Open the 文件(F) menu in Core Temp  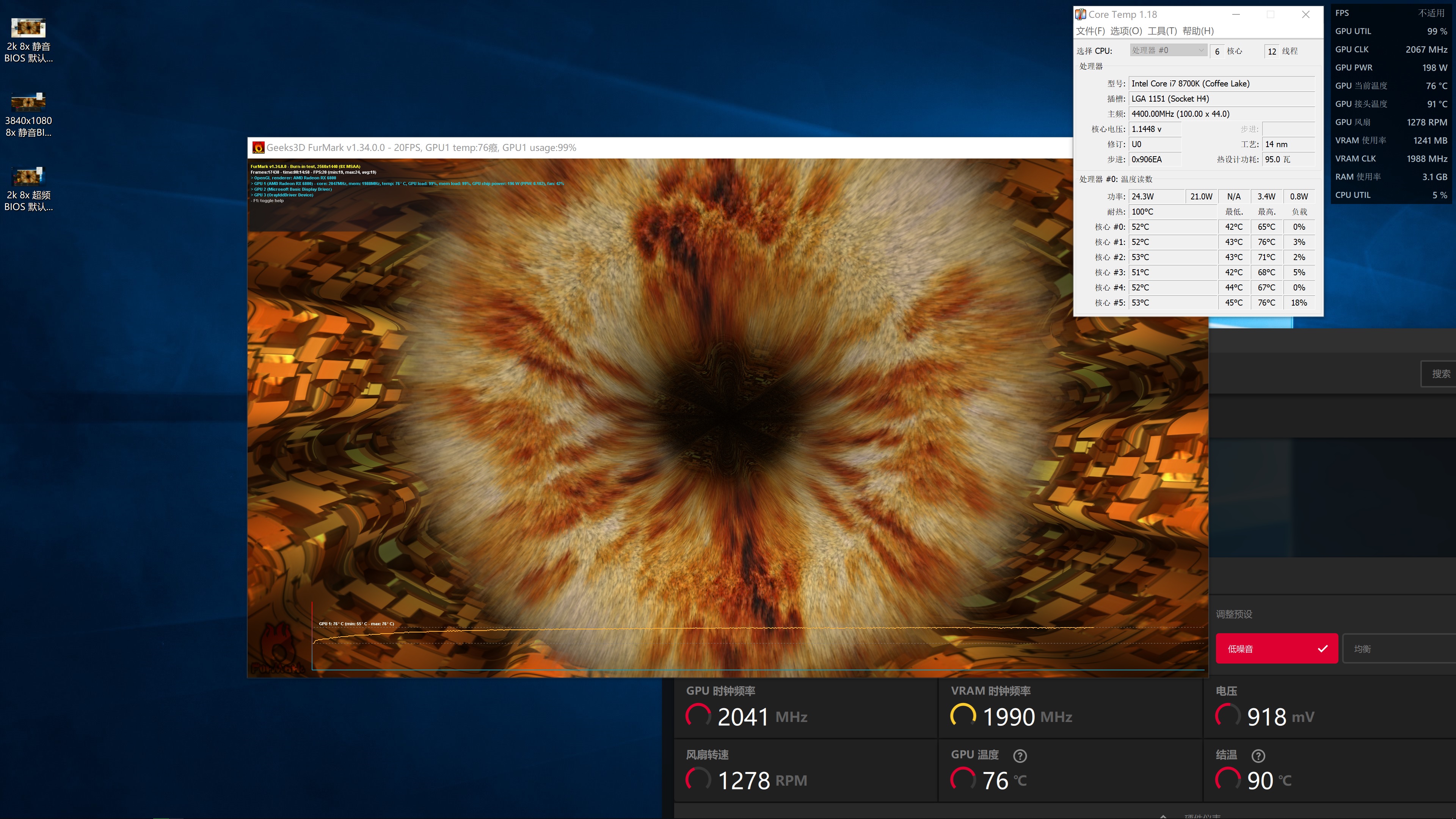click(1090, 31)
